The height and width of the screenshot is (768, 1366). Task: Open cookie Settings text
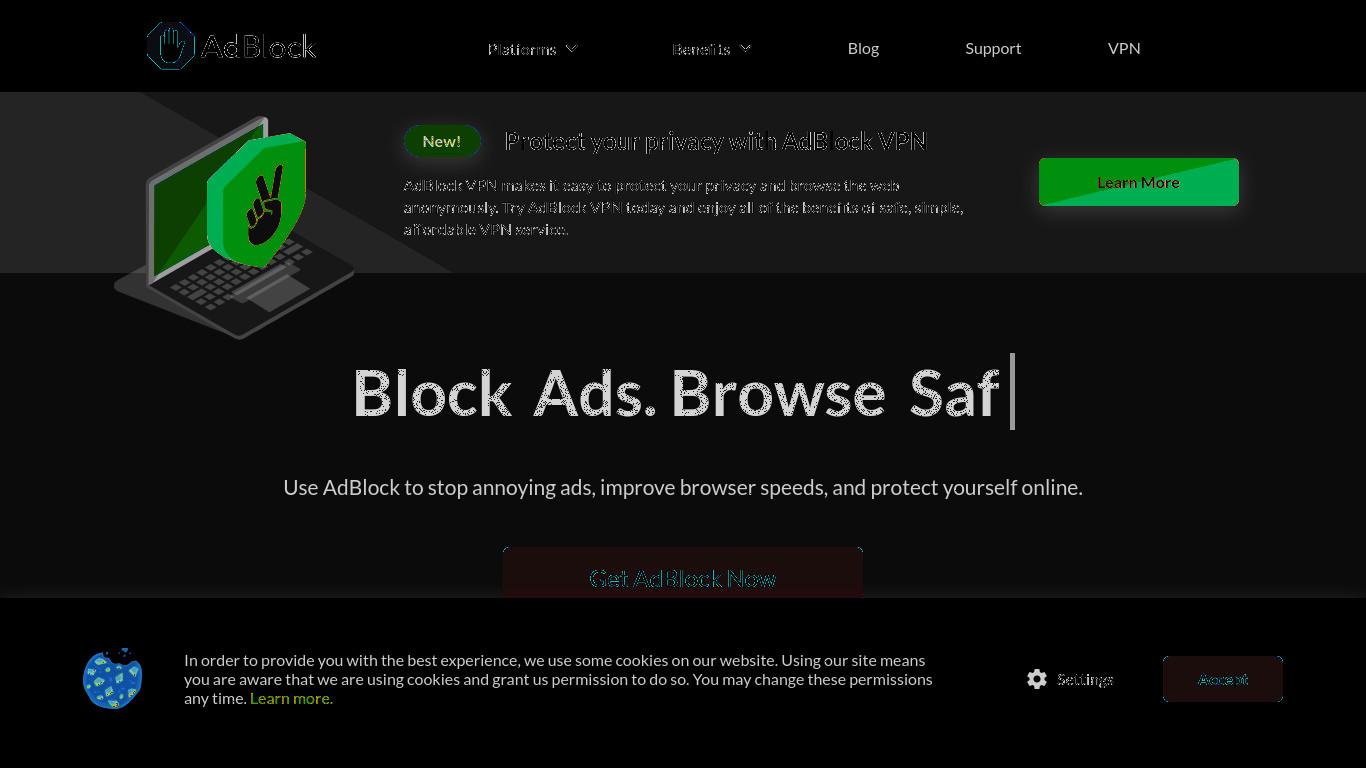click(x=1085, y=679)
